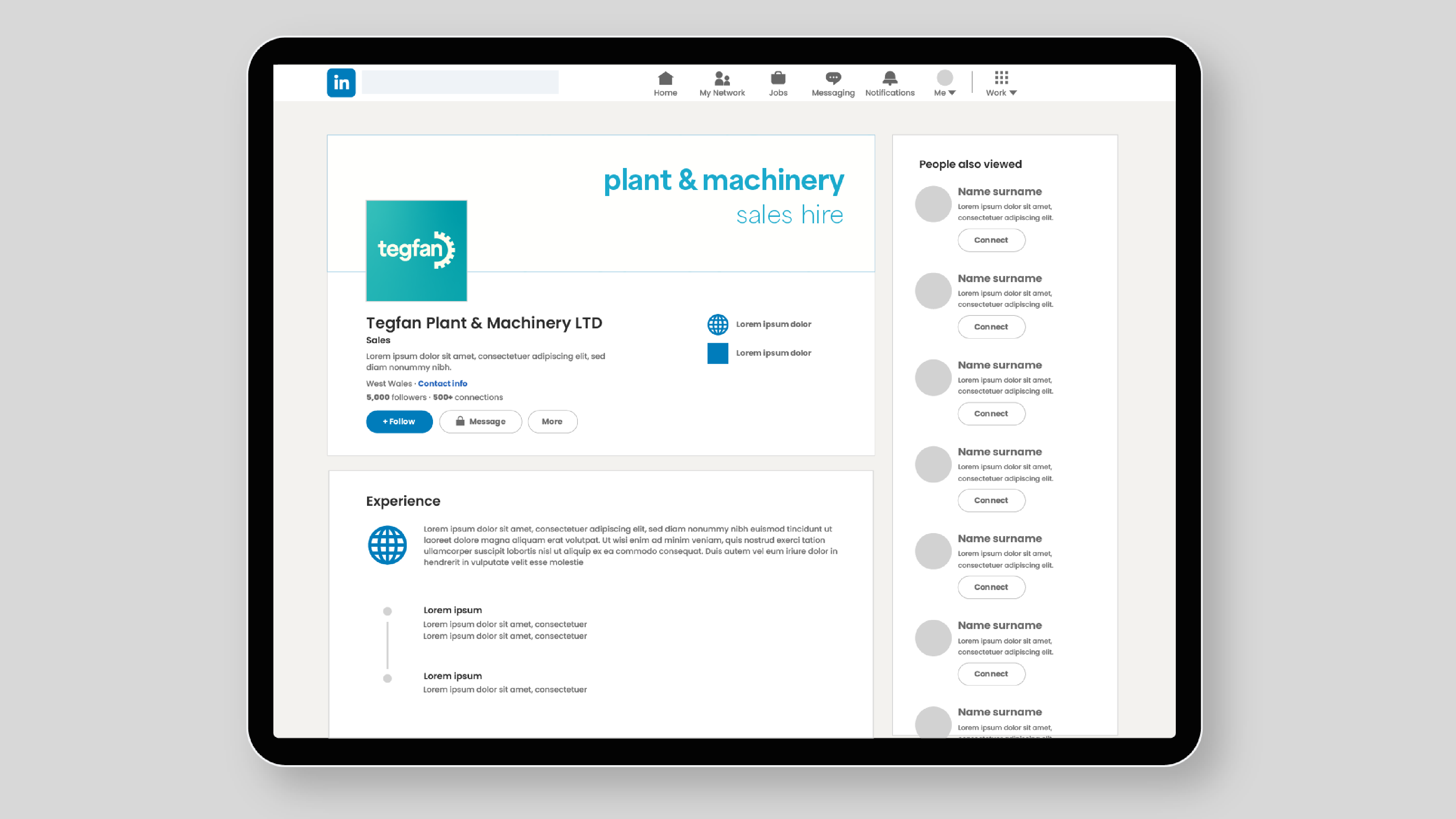Click the Experience section heading
This screenshot has width=1456, height=819.
(403, 501)
